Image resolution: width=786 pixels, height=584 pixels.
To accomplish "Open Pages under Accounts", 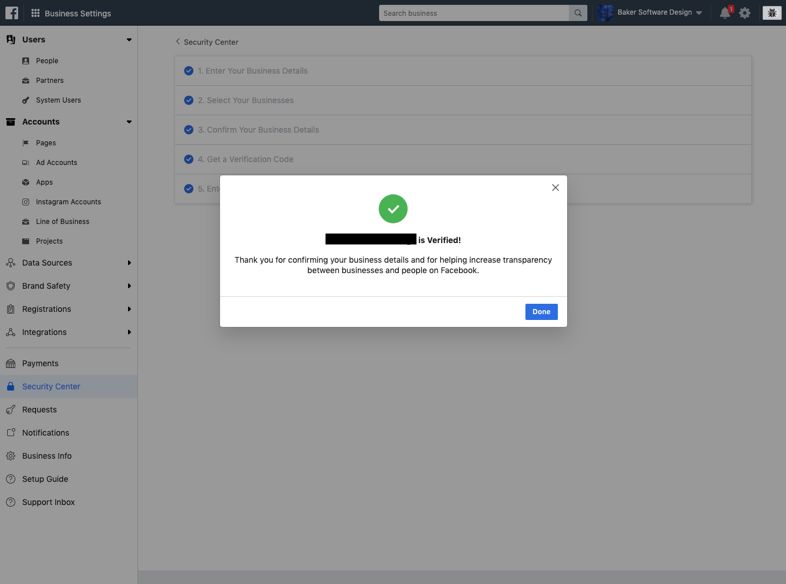I will [x=46, y=143].
